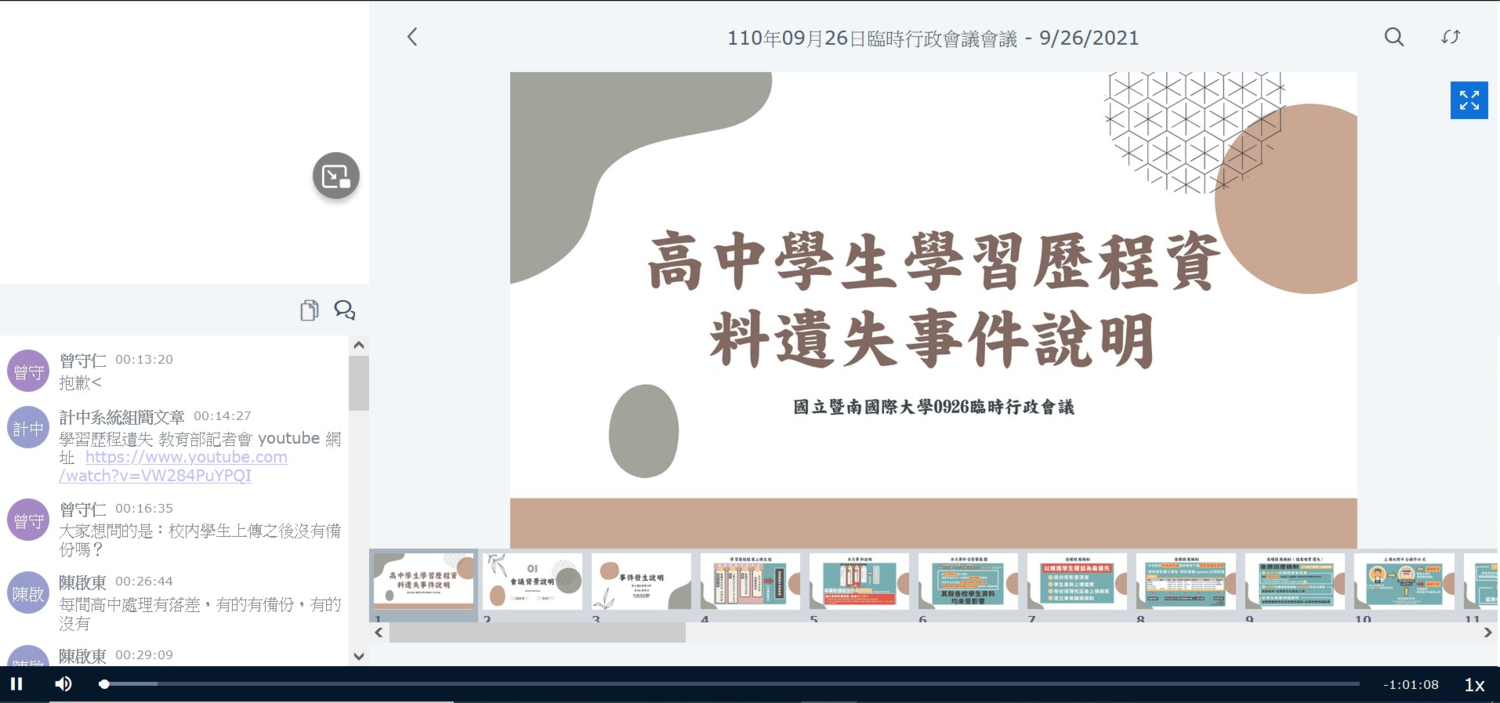The height and width of the screenshot is (703, 1500).
Task: Select slide thumbnail 5
Action: (859, 581)
